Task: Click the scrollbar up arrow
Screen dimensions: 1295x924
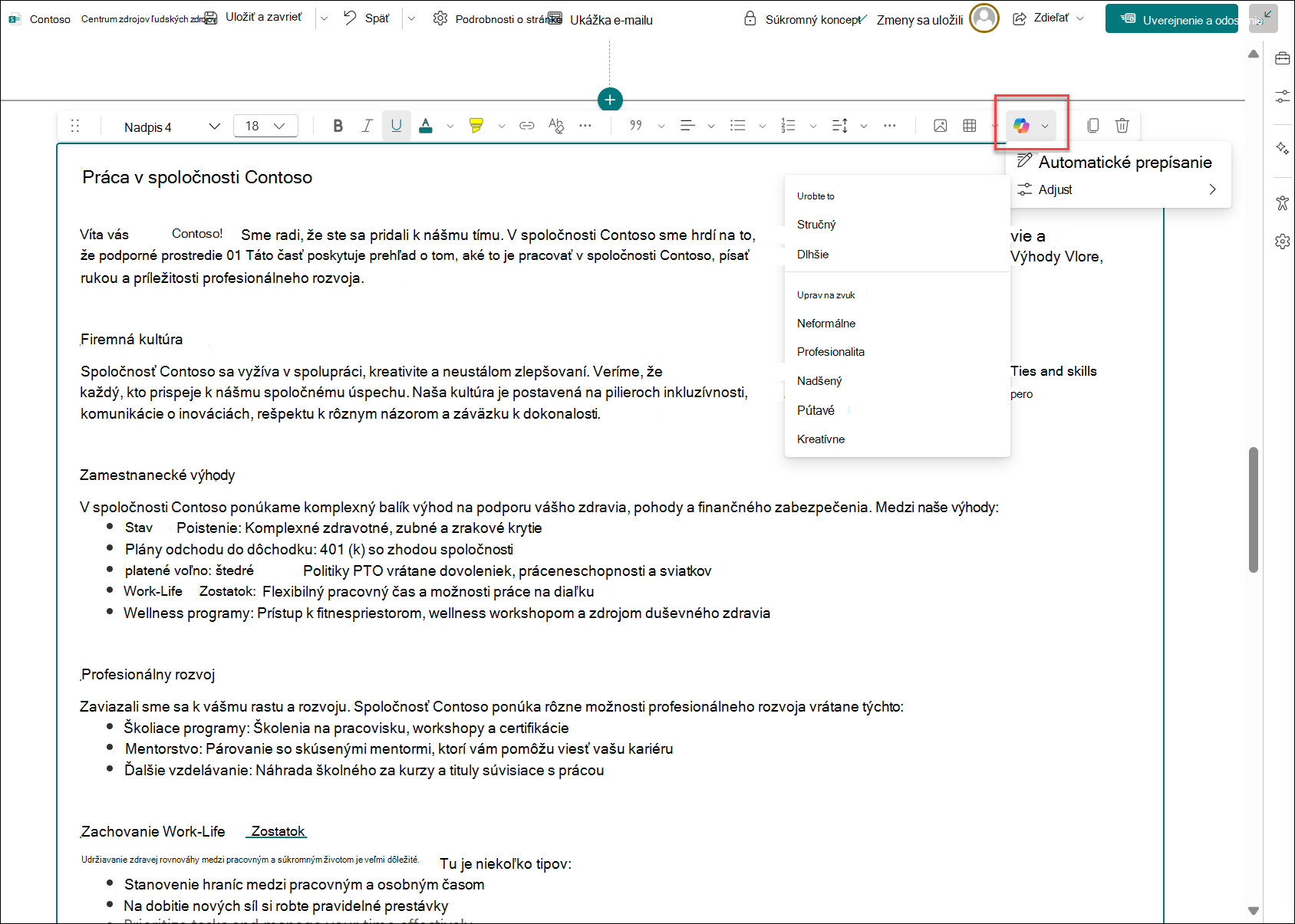Action: pos(1254,54)
